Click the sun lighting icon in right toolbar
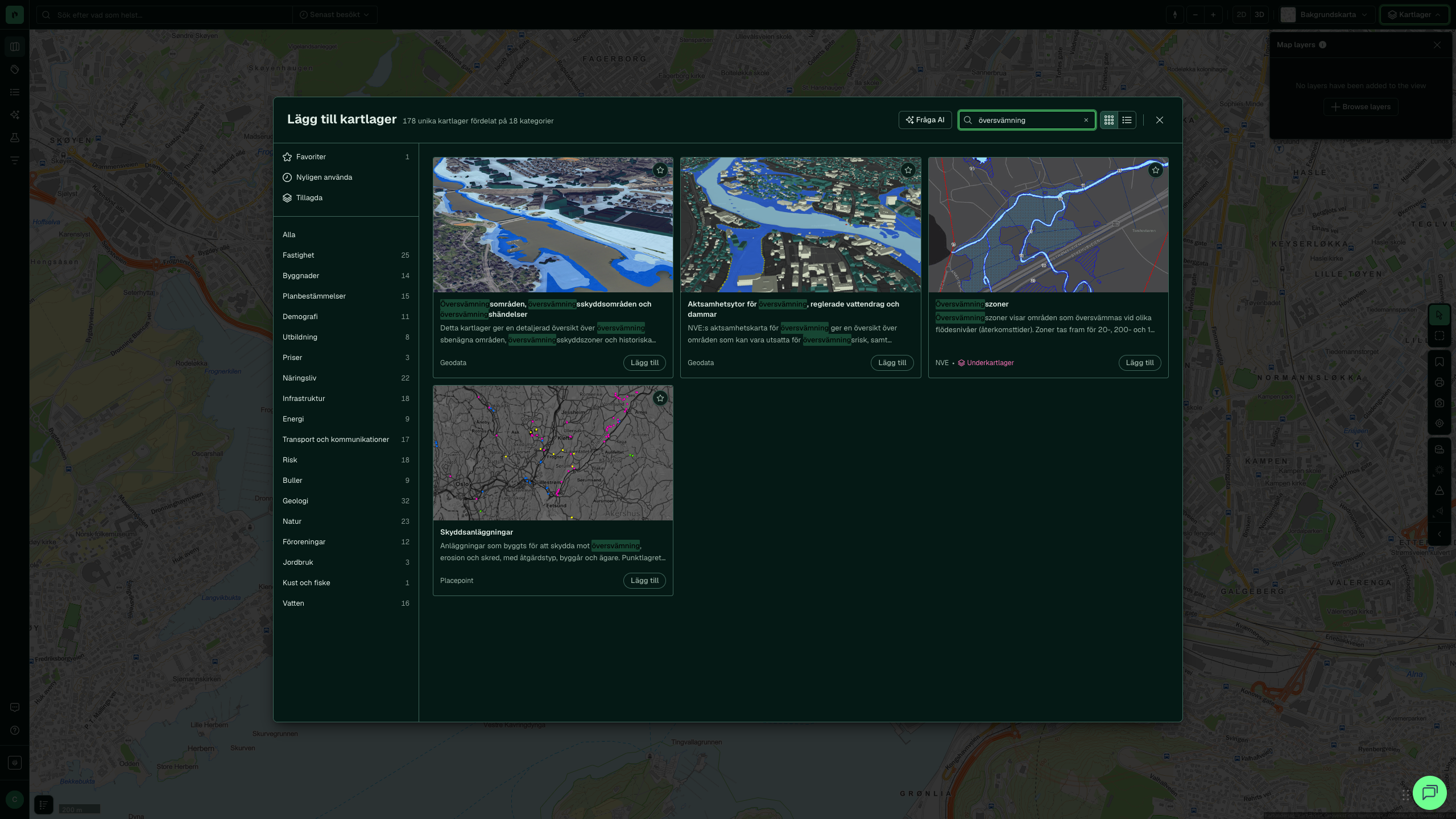Image resolution: width=1456 pixels, height=819 pixels. [1440, 470]
